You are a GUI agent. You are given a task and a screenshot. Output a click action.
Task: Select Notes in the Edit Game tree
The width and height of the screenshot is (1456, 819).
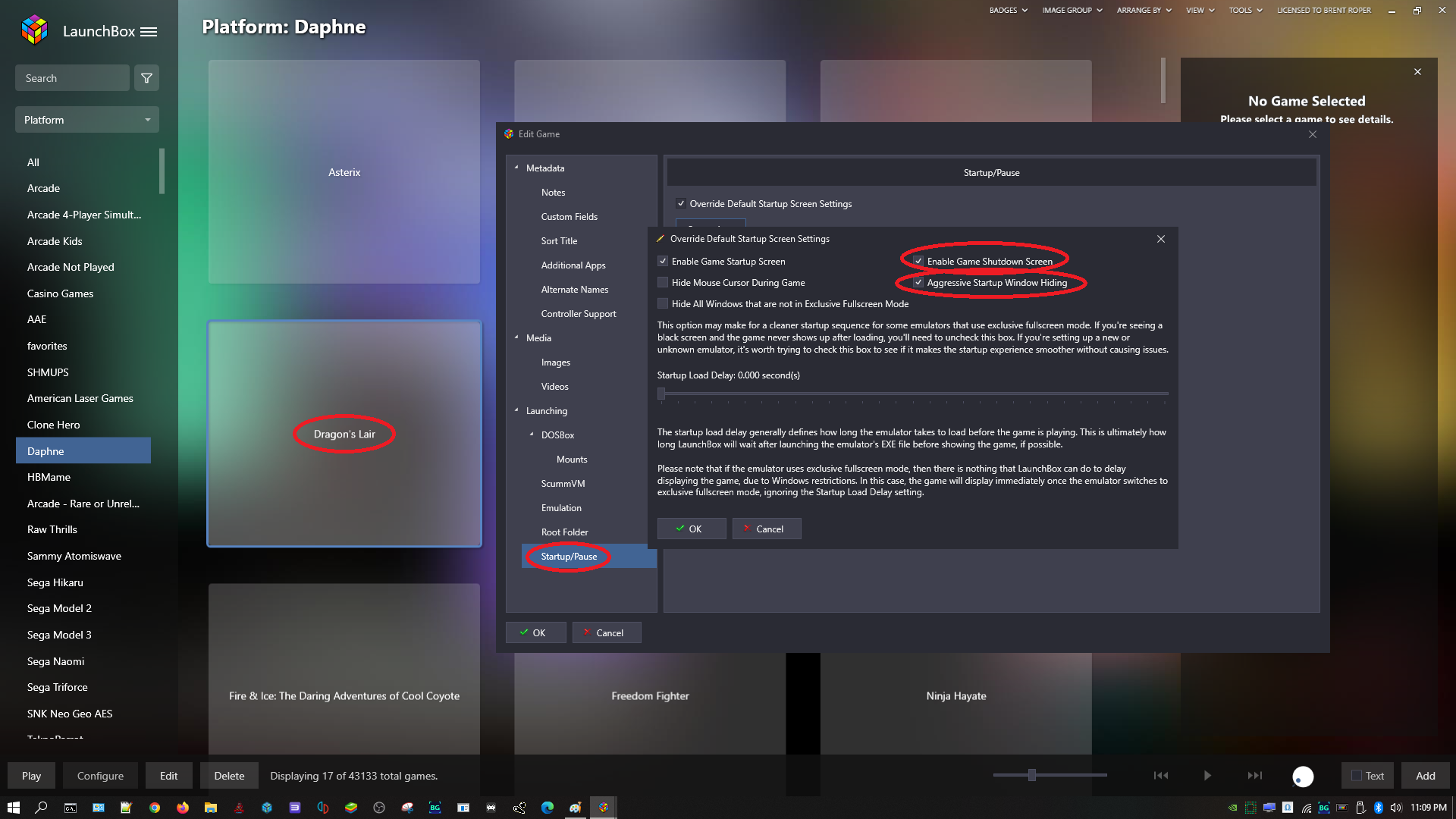[553, 193]
